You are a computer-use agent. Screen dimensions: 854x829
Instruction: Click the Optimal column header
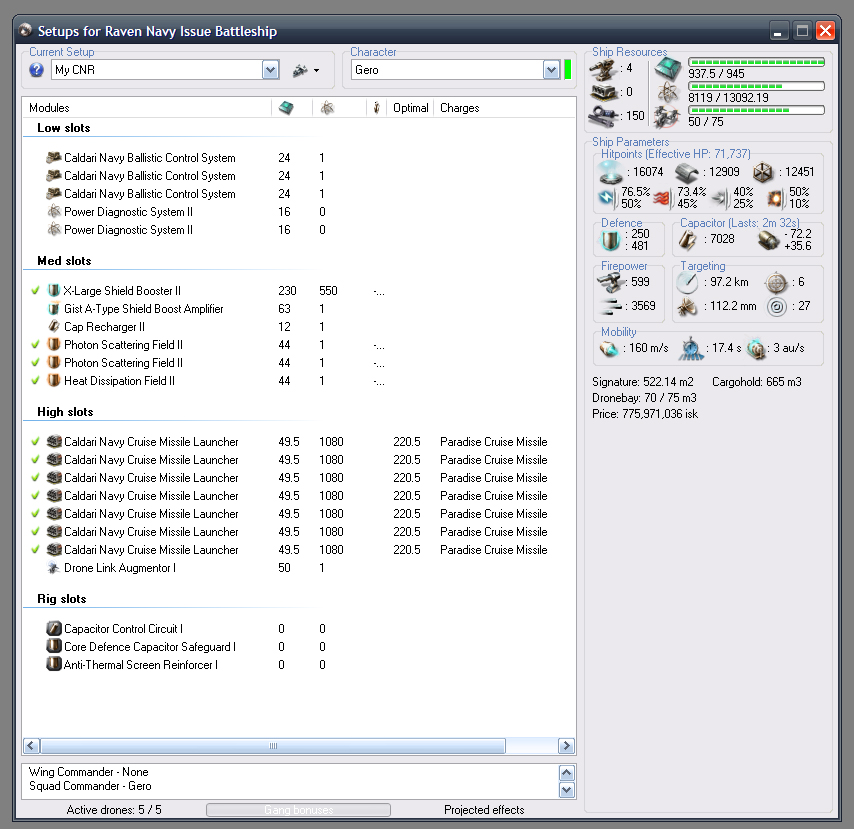click(x=411, y=108)
